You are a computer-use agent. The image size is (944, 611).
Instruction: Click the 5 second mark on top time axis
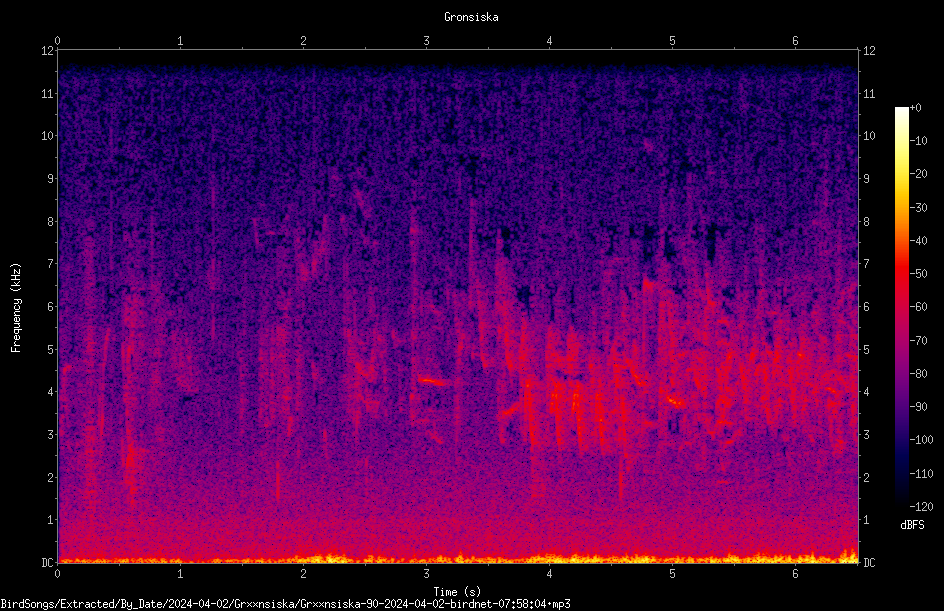[x=672, y=41]
